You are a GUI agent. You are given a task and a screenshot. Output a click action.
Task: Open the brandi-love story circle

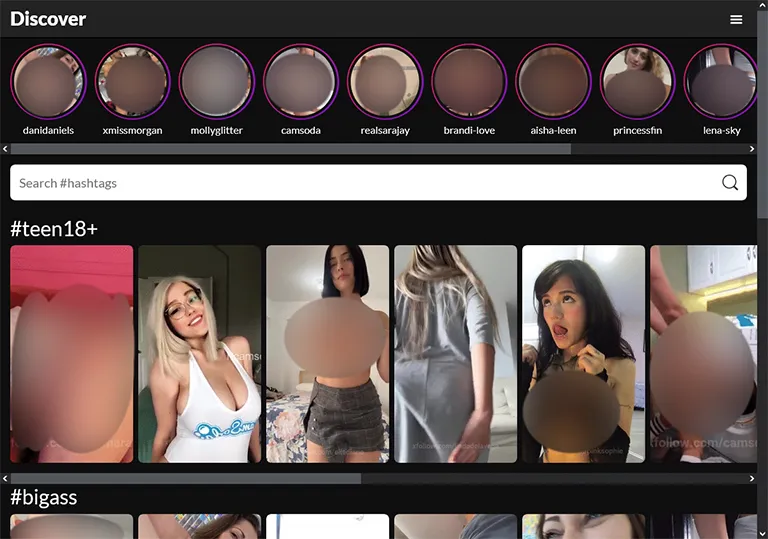coord(469,82)
